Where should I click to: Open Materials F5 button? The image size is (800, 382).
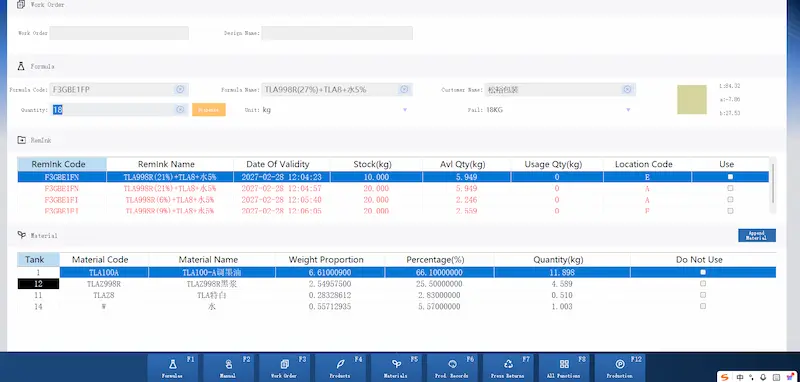395,367
